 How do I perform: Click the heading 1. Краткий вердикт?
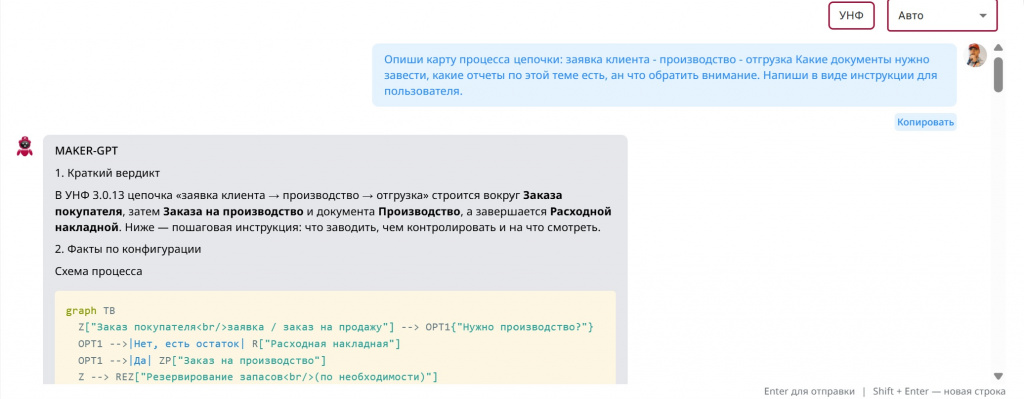tap(107, 173)
